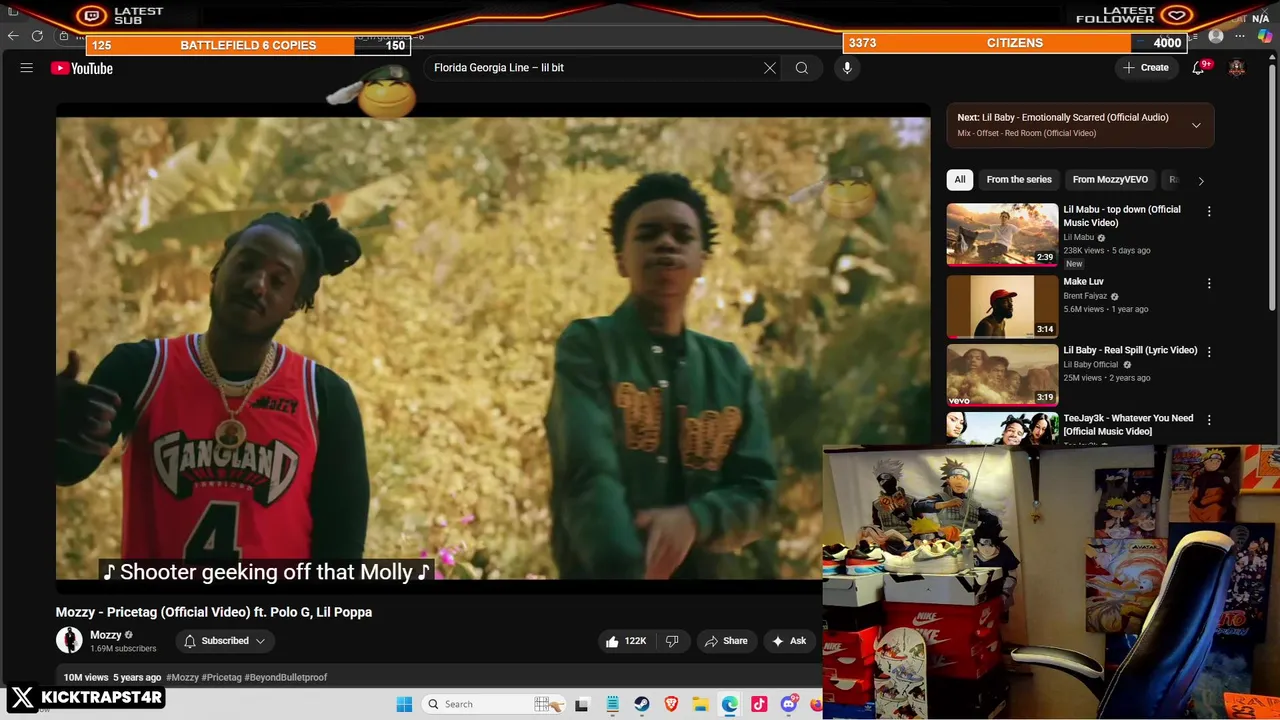Go to the YouTube home logo

(82, 68)
